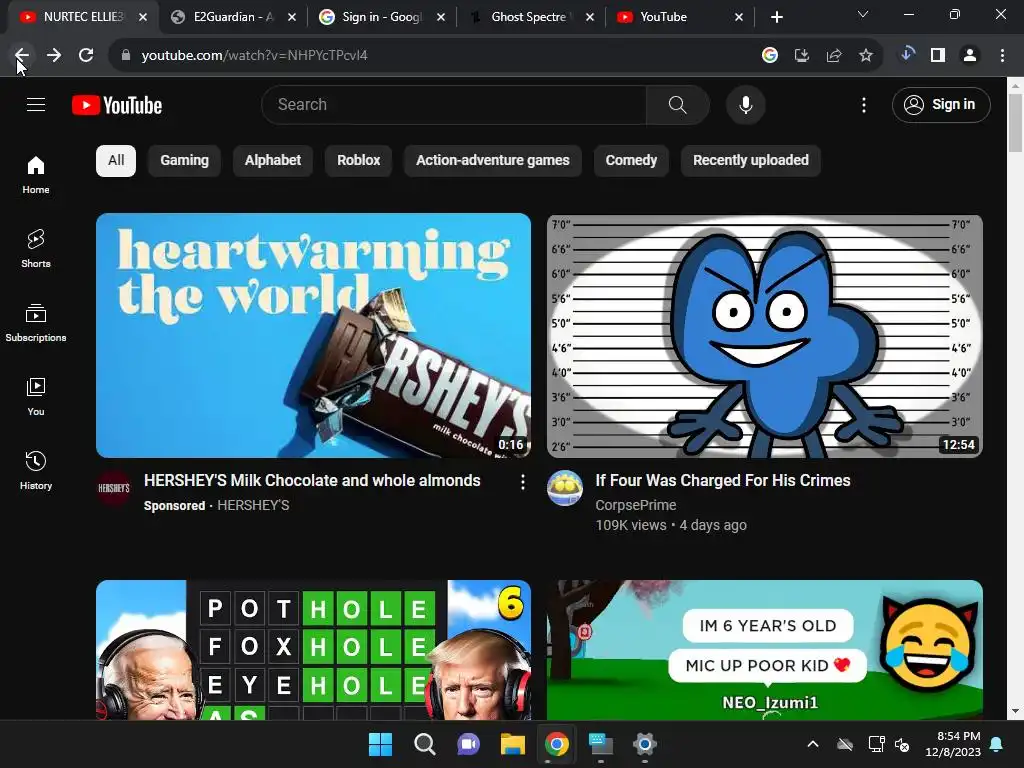The width and height of the screenshot is (1024, 768).
Task: Click Chrome icon in taskbar
Action: coord(556,744)
